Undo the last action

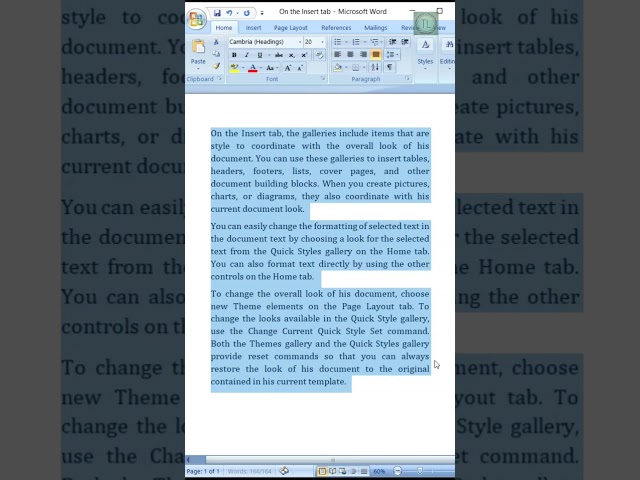point(229,13)
